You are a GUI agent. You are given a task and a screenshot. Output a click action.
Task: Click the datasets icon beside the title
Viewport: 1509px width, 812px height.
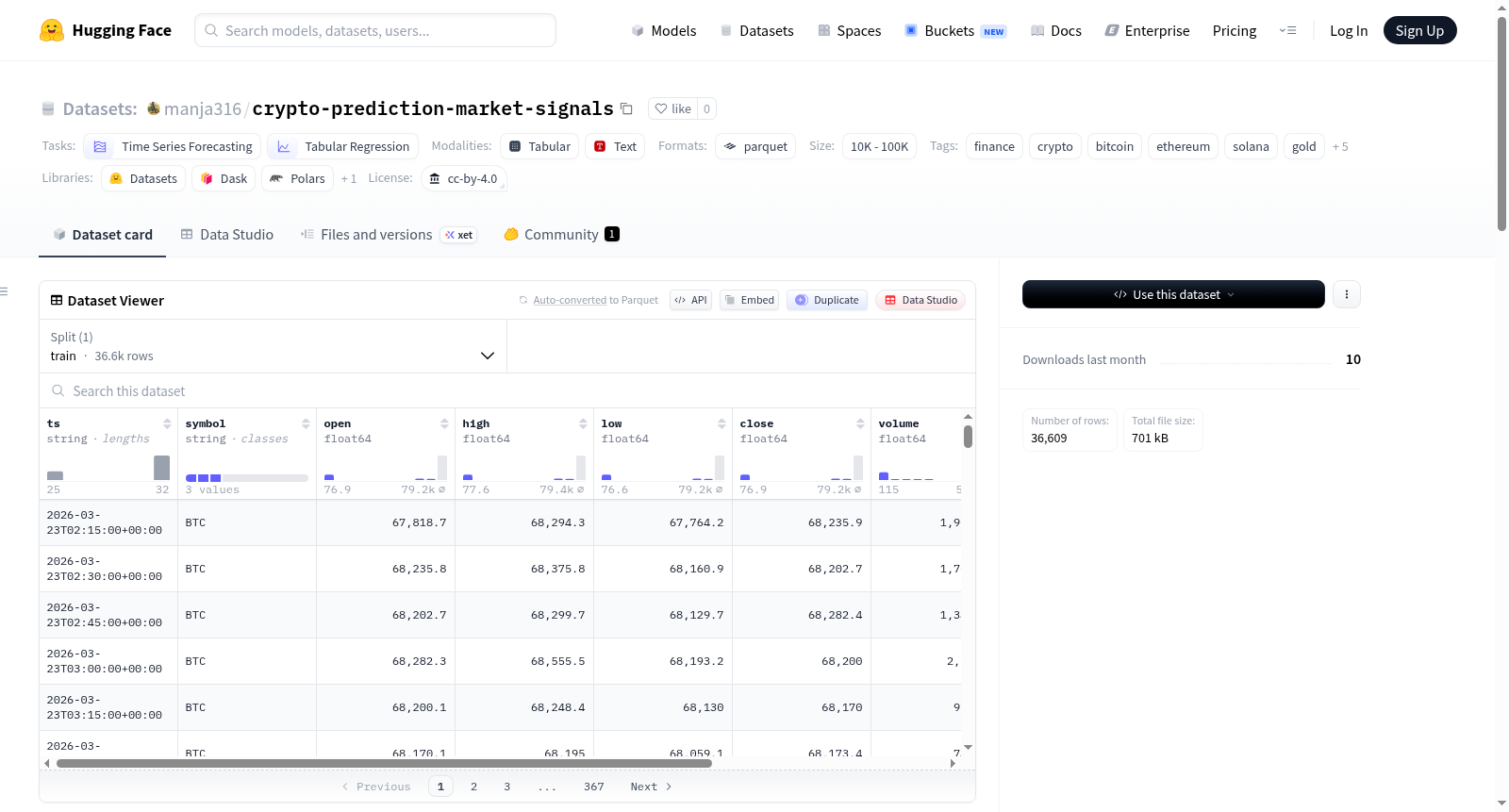click(48, 108)
